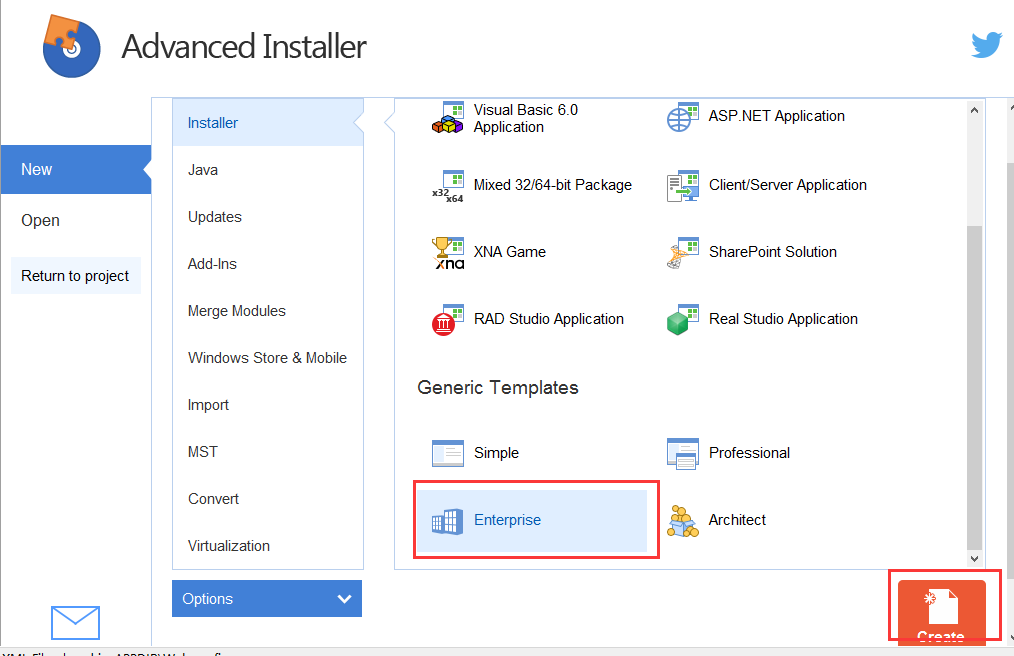Click the envelope mail icon
Image resolution: width=1014 pixels, height=656 pixels.
(x=75, y=623)
